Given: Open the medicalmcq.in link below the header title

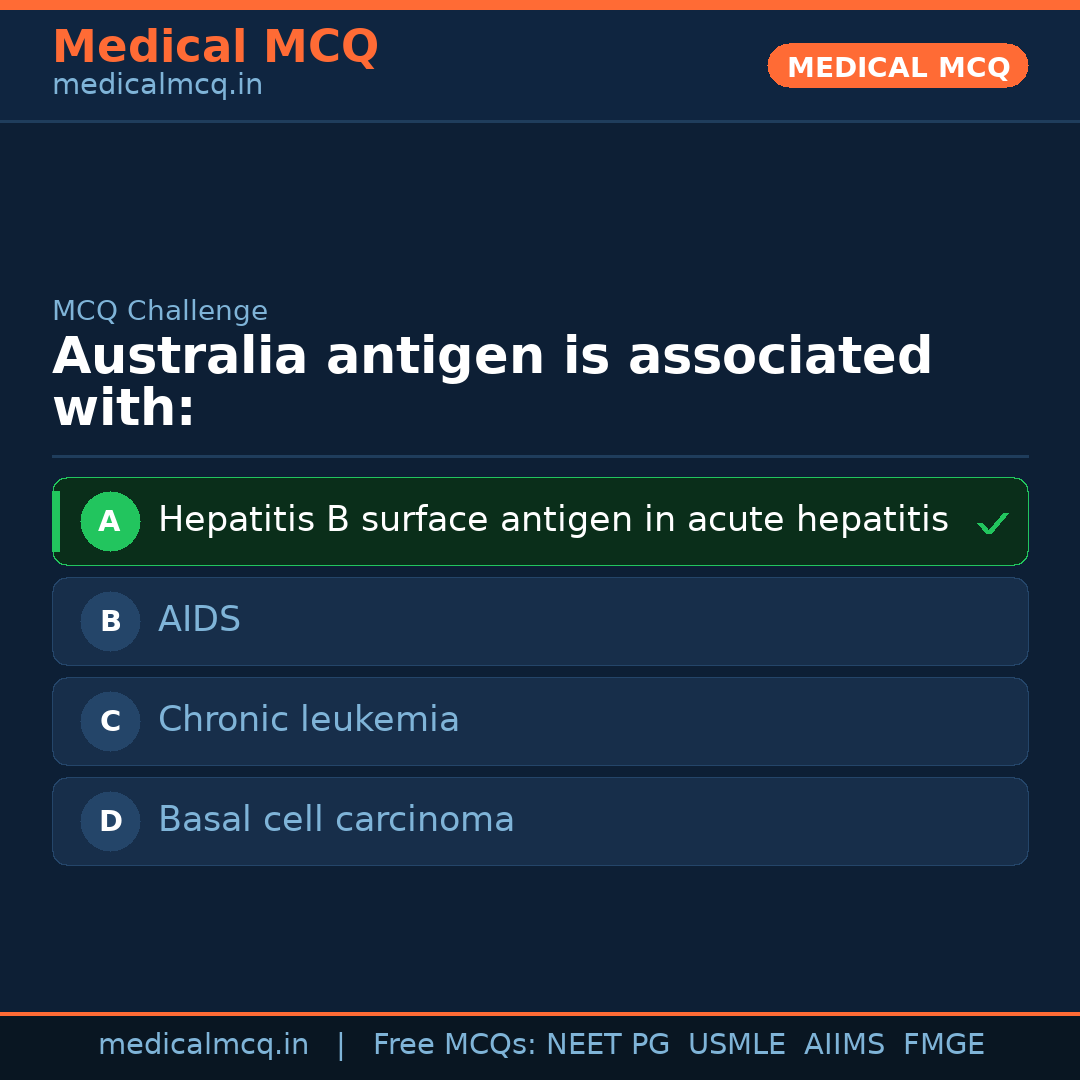Looking at the screenshot, I should pos(157,86).
